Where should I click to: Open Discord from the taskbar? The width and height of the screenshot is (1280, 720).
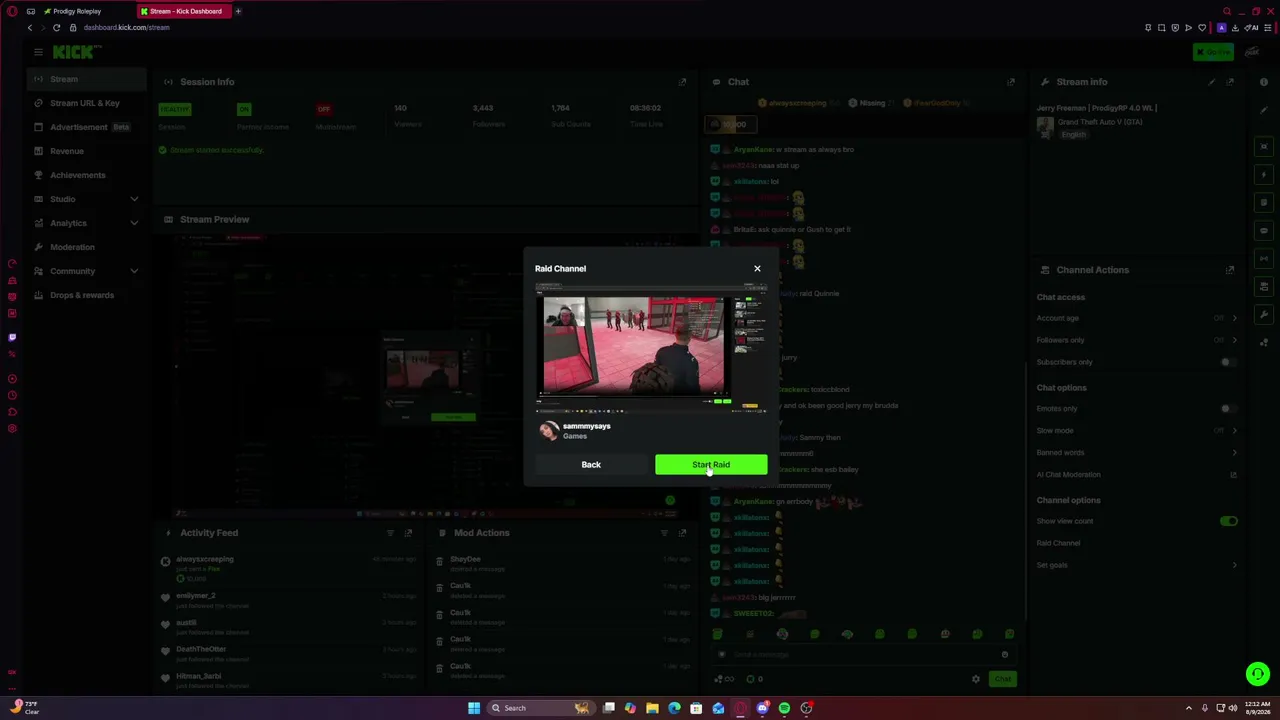(x=762, y=708)
